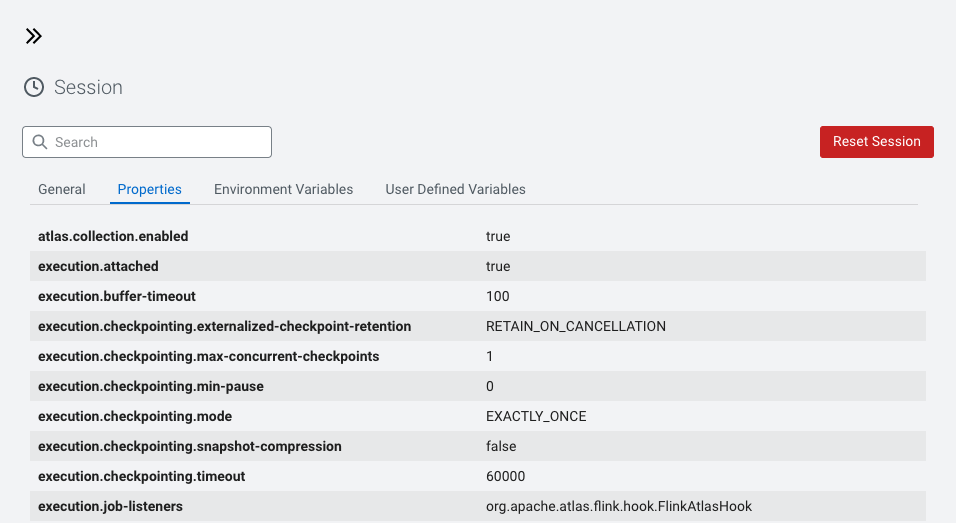Screen dimensions: 956x523
Task: Switch to the General tab
Action: [x=62, y=189]
